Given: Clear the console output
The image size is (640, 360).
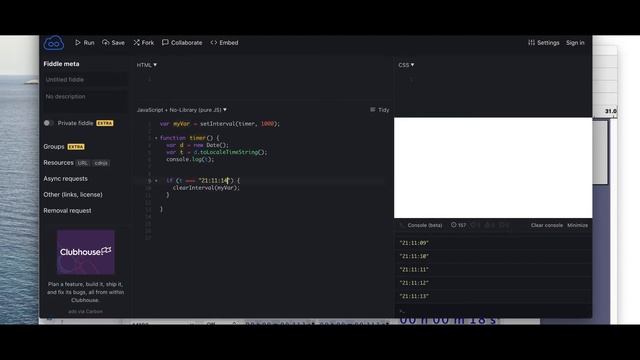Looking at the screenshot, I should (x=547, y=225).
